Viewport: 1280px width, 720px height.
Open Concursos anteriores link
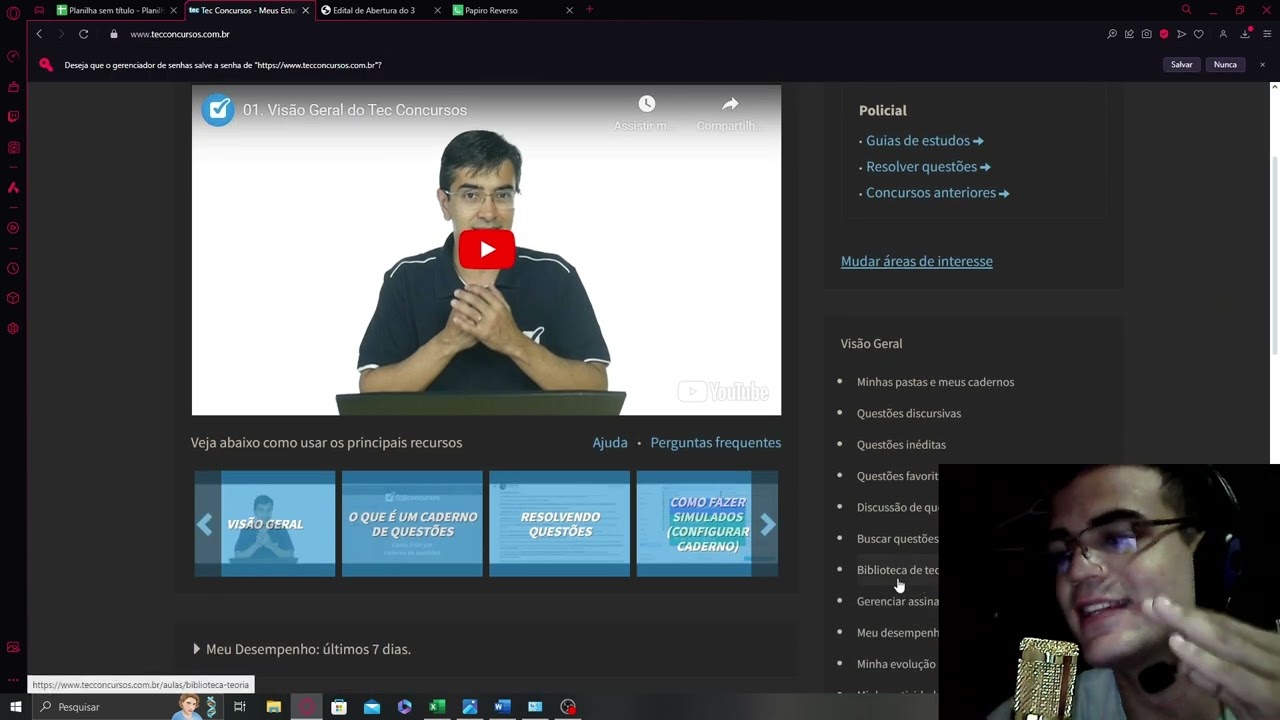(x=937, y=193)
